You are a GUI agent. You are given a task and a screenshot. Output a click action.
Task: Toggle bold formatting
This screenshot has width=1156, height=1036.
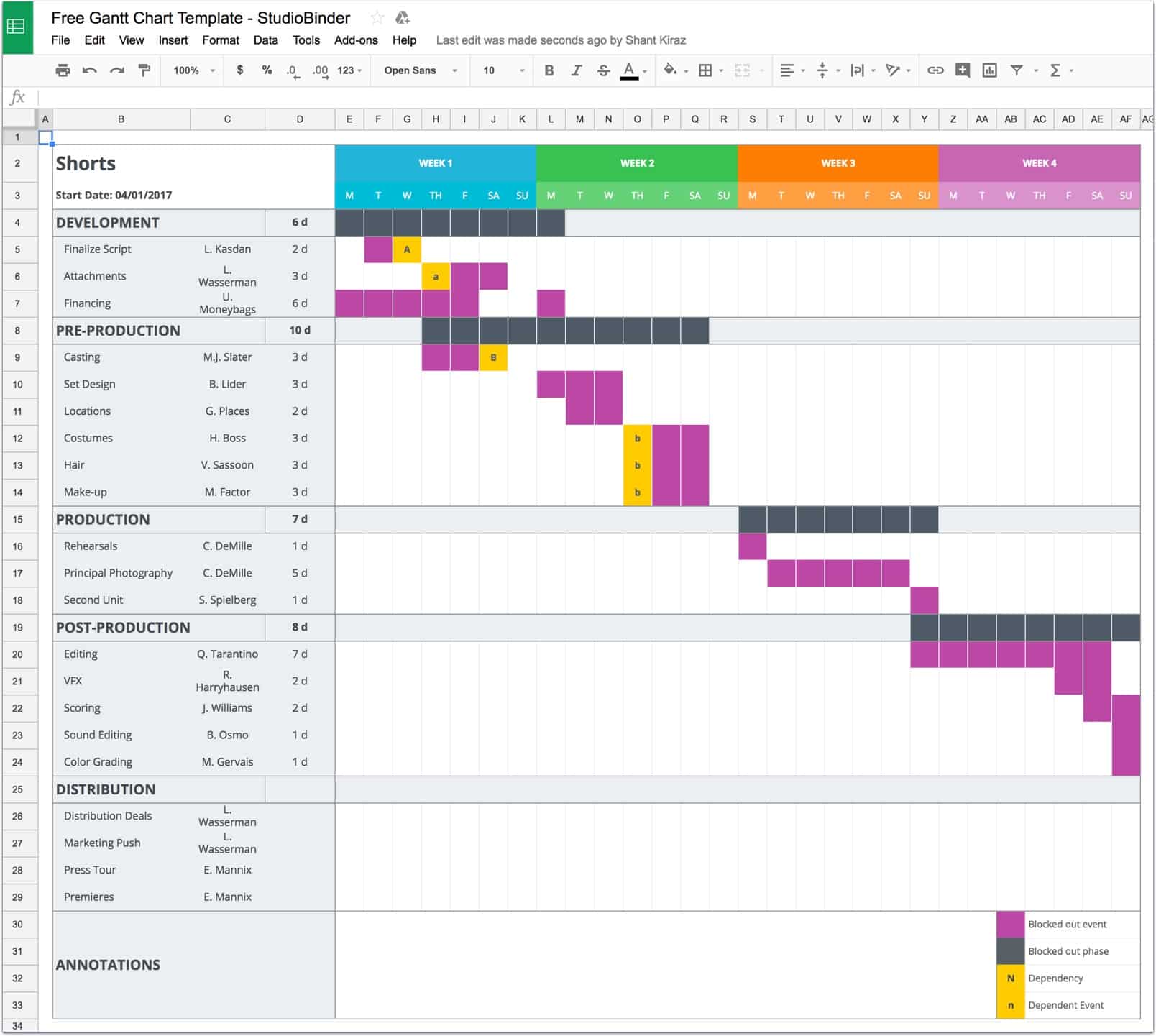(548, 70)
